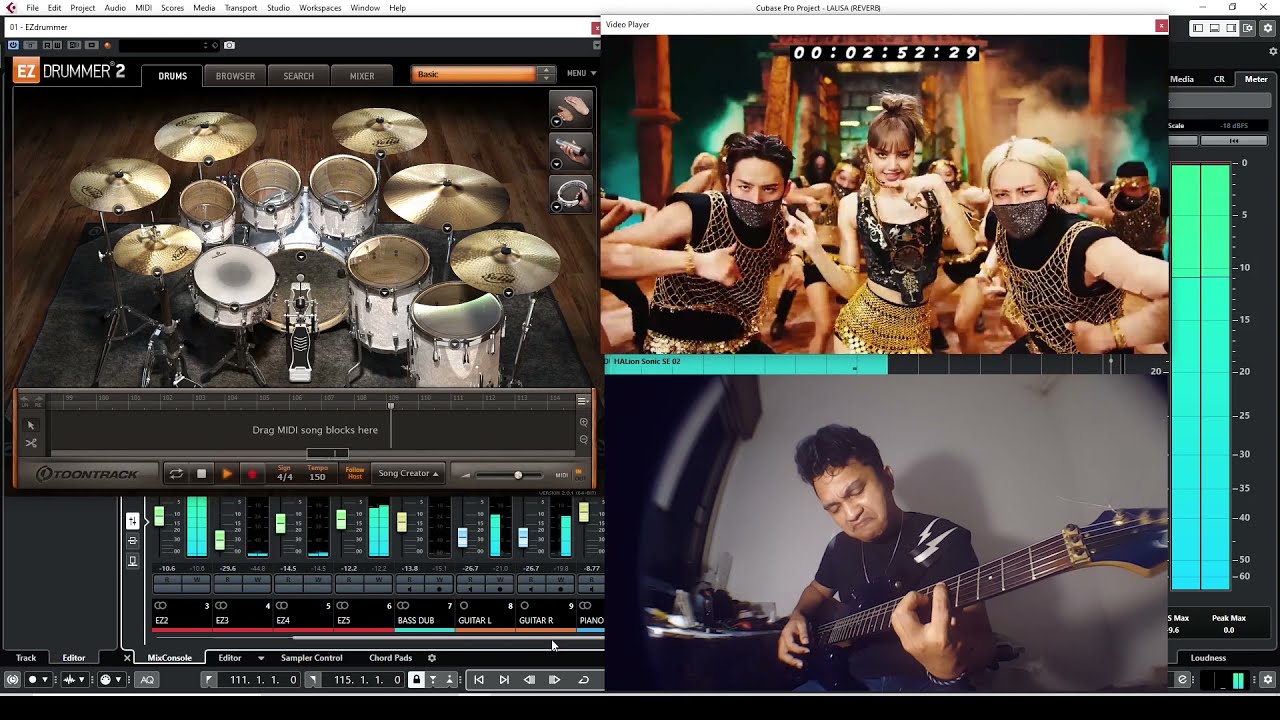Toggle Read automation on EZ2 channel
1280x720 pixels.
167,580
